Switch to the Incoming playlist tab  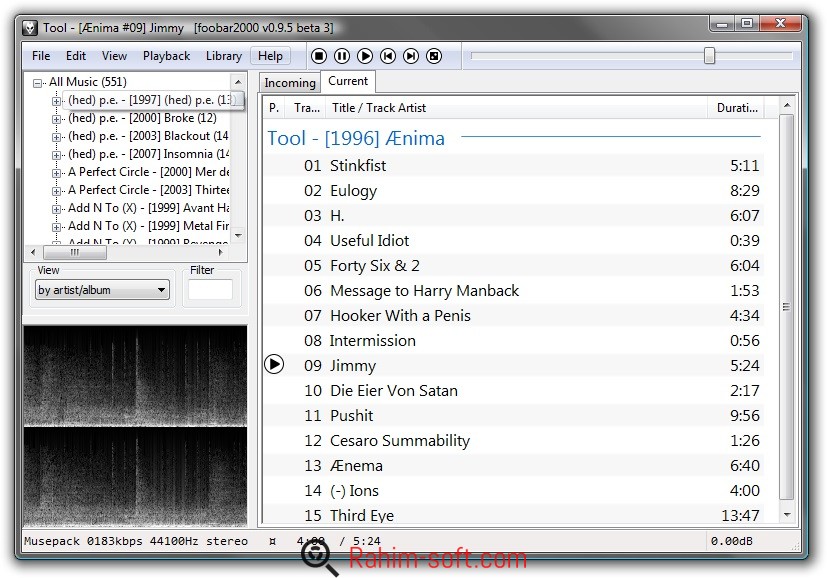click(x=290, y=83)
